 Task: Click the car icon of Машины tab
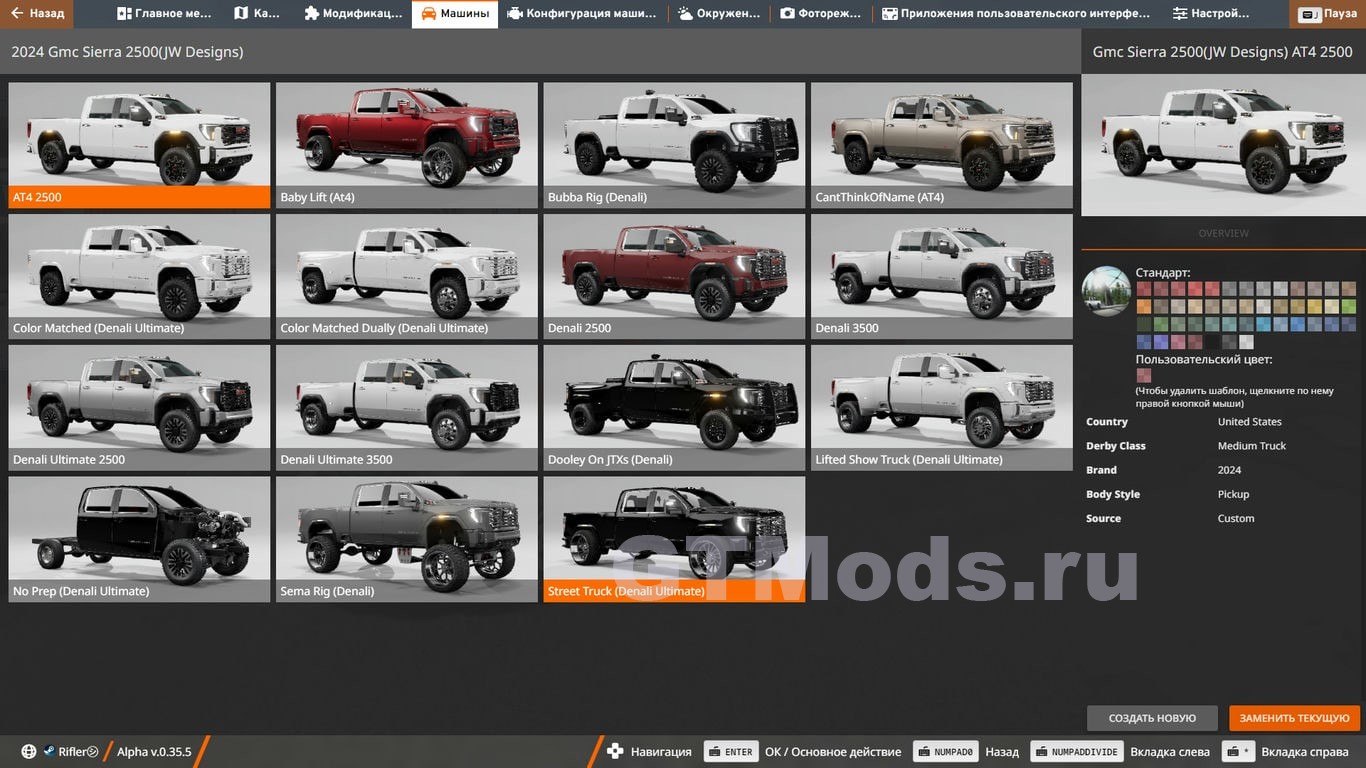(x=428, y=14)
